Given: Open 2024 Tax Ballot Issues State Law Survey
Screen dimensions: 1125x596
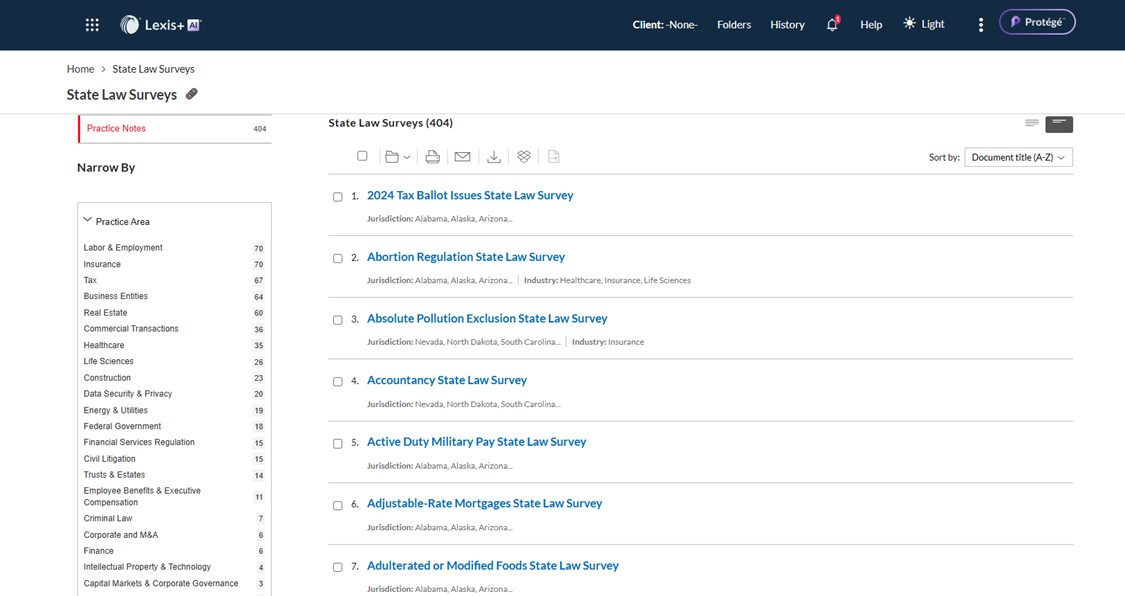Looking at the screenshot, I should 470,195.
